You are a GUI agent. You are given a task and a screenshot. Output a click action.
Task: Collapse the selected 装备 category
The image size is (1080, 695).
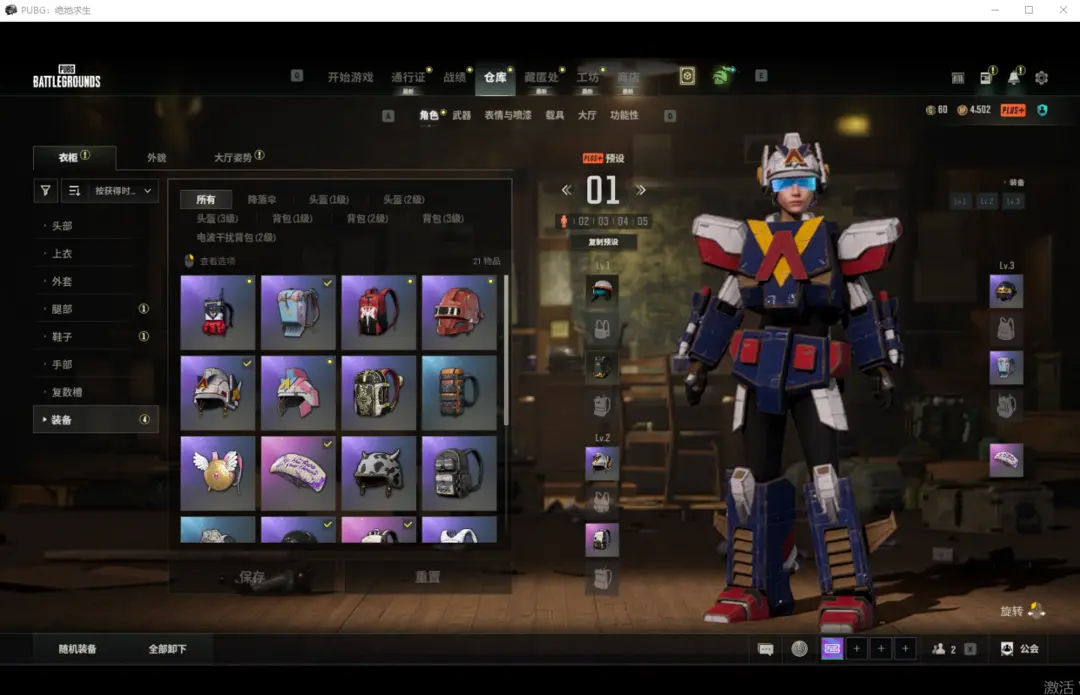[95, 419]
